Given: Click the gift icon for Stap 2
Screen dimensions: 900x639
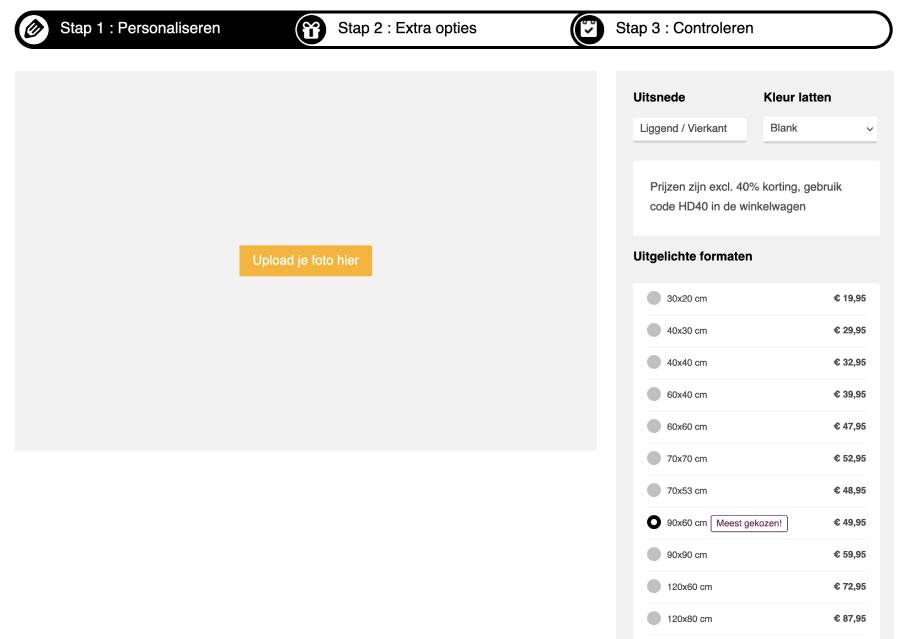Looking at the screenshot, I should point(311,29).
